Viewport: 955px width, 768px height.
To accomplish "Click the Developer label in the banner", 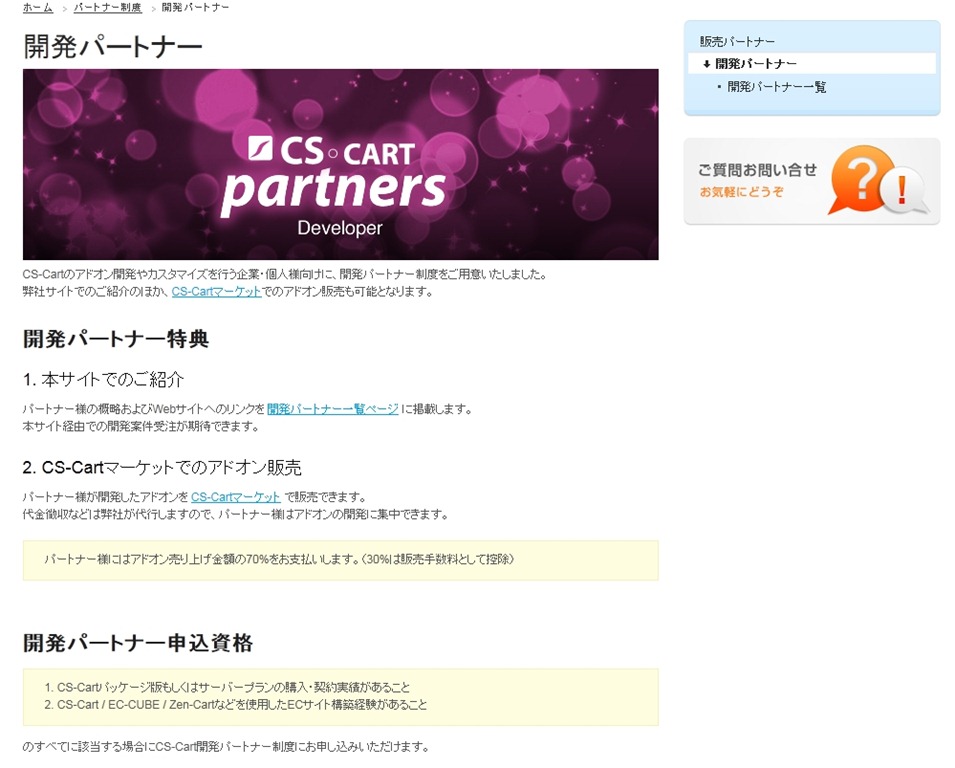I will (x=339, y=228).
